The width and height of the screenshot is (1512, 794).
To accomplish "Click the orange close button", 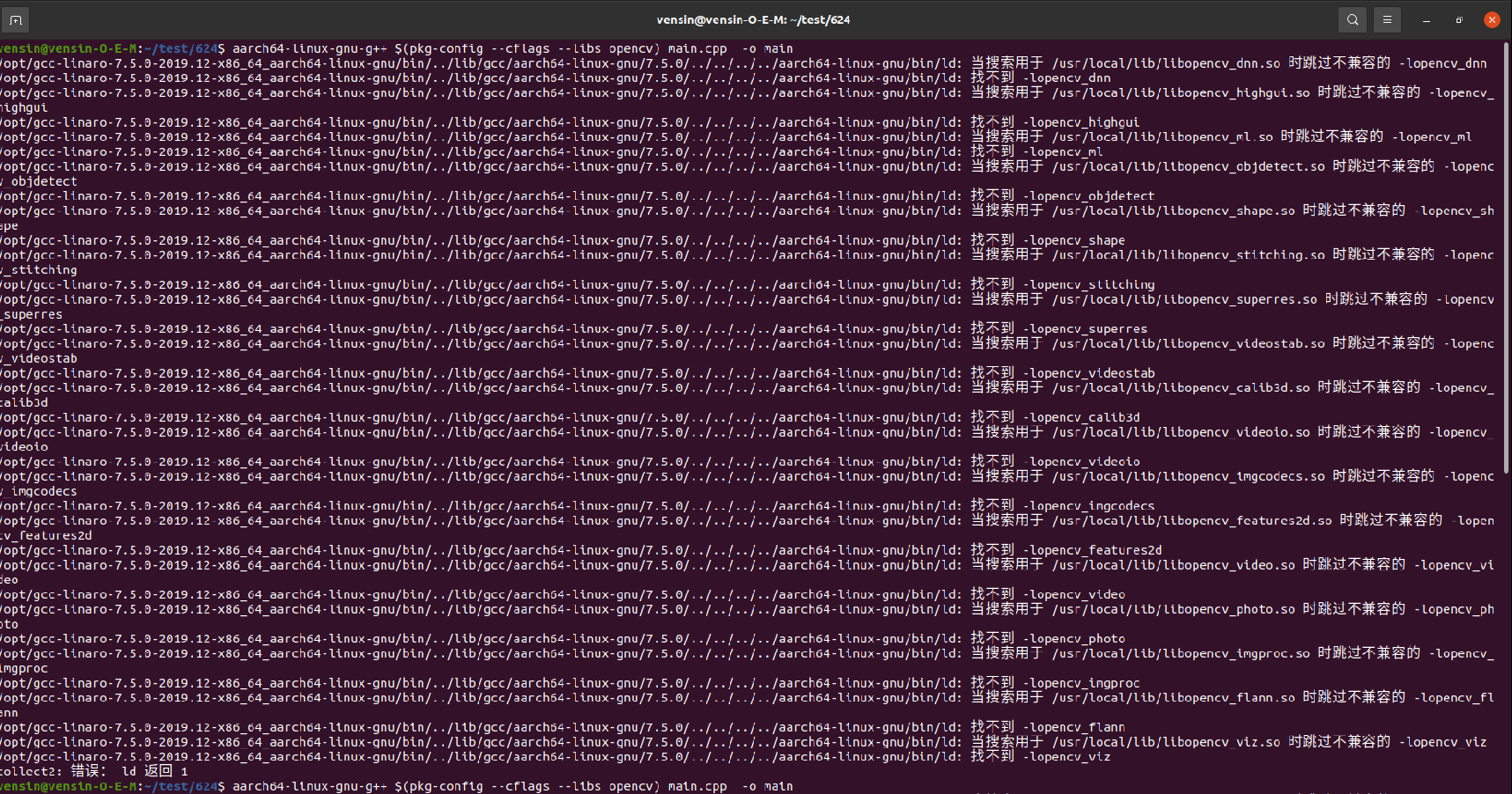I will pos(1491,18).
